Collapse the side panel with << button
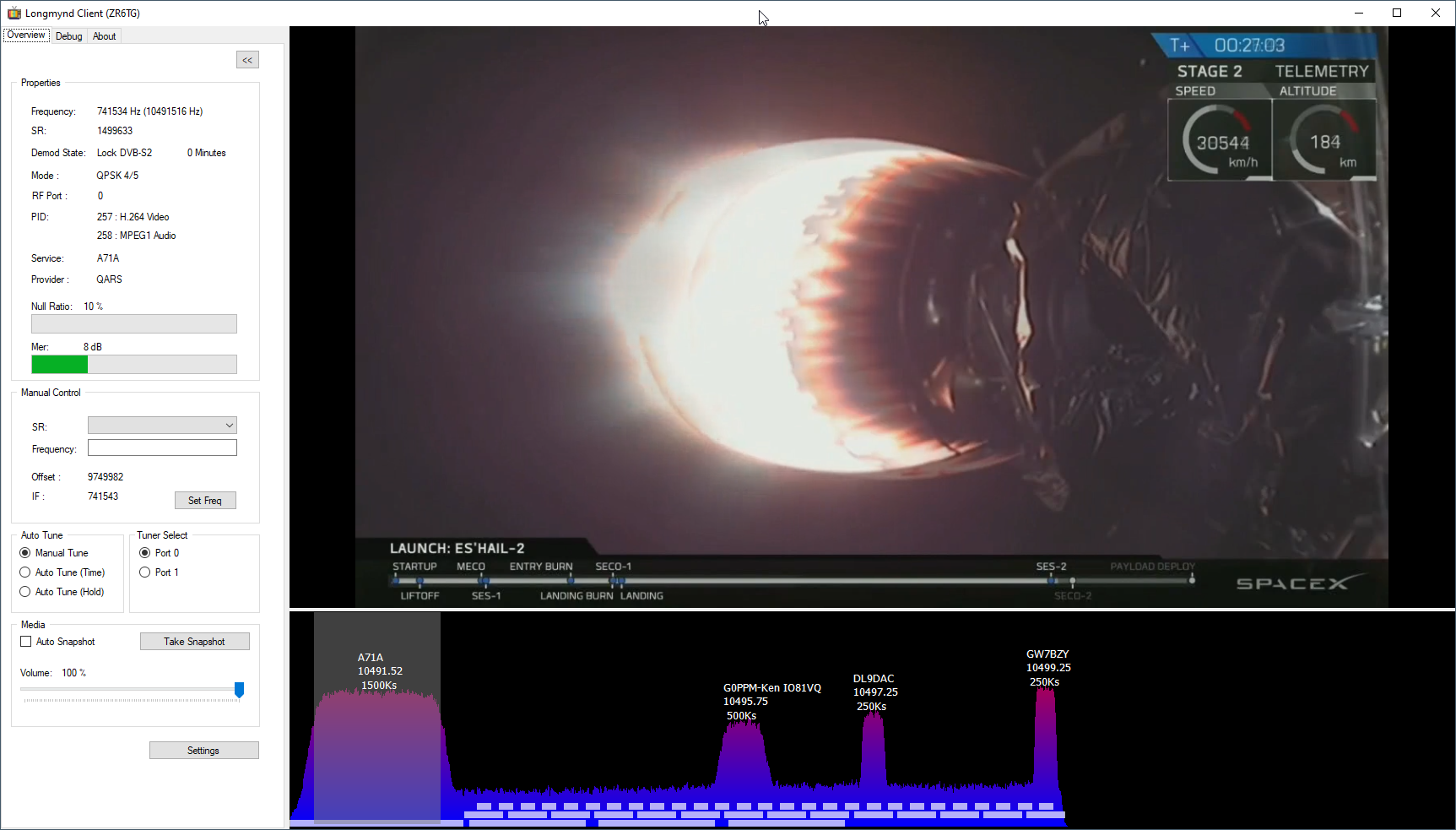 [247, 60]
